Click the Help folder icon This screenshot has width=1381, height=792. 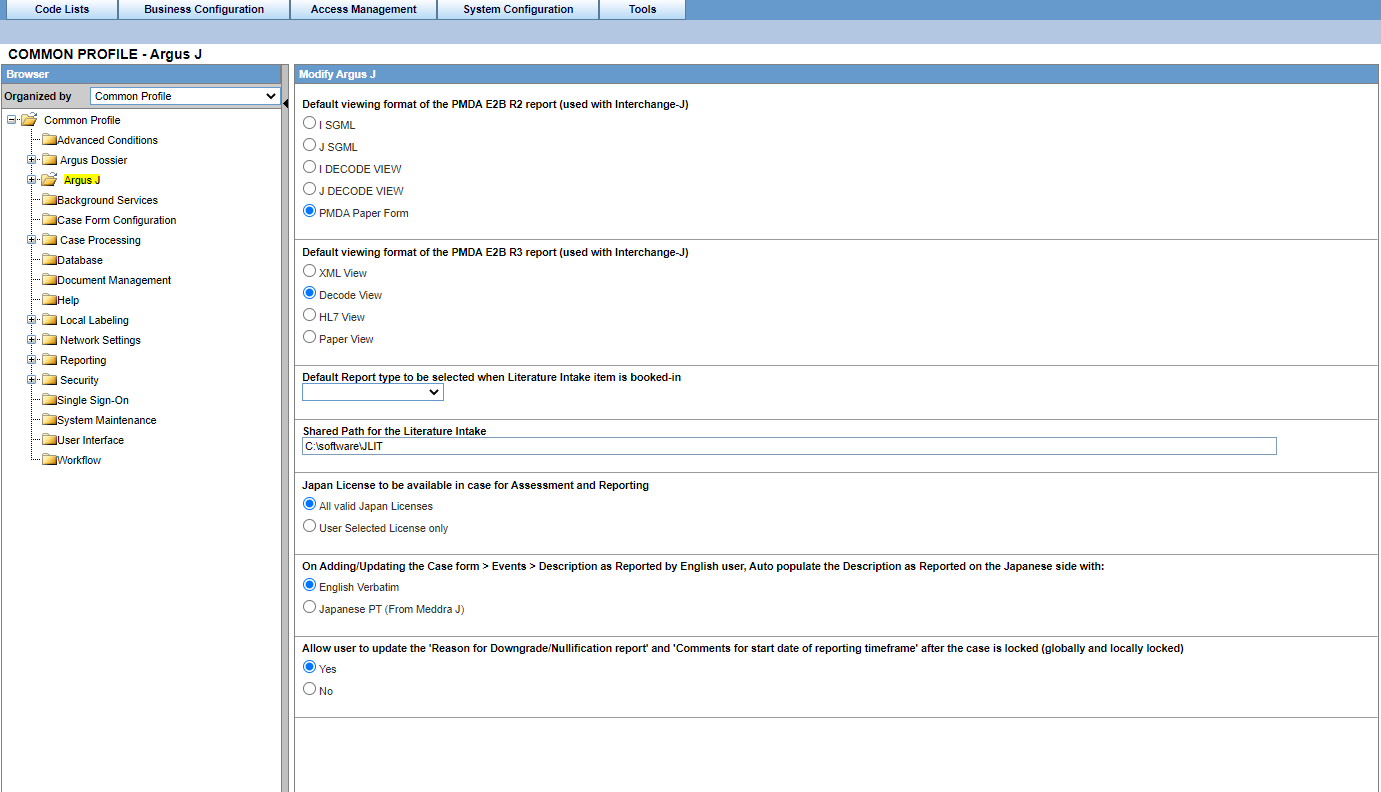(49, 300)
